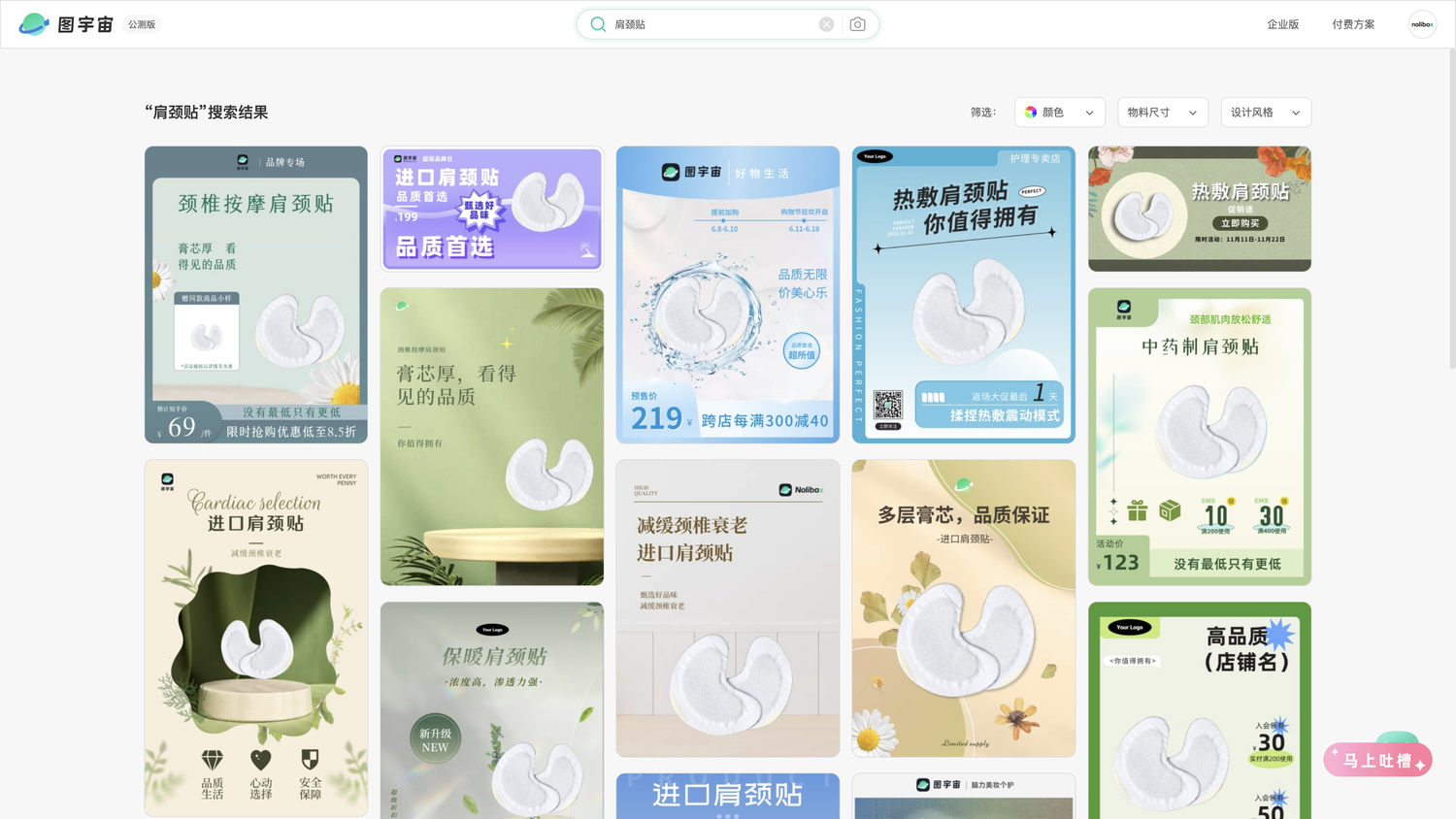Image resolution: width=1456 pixels, height=819 pixels.
Task: Open image search via camera icon
Action: (x=857, y=24)
